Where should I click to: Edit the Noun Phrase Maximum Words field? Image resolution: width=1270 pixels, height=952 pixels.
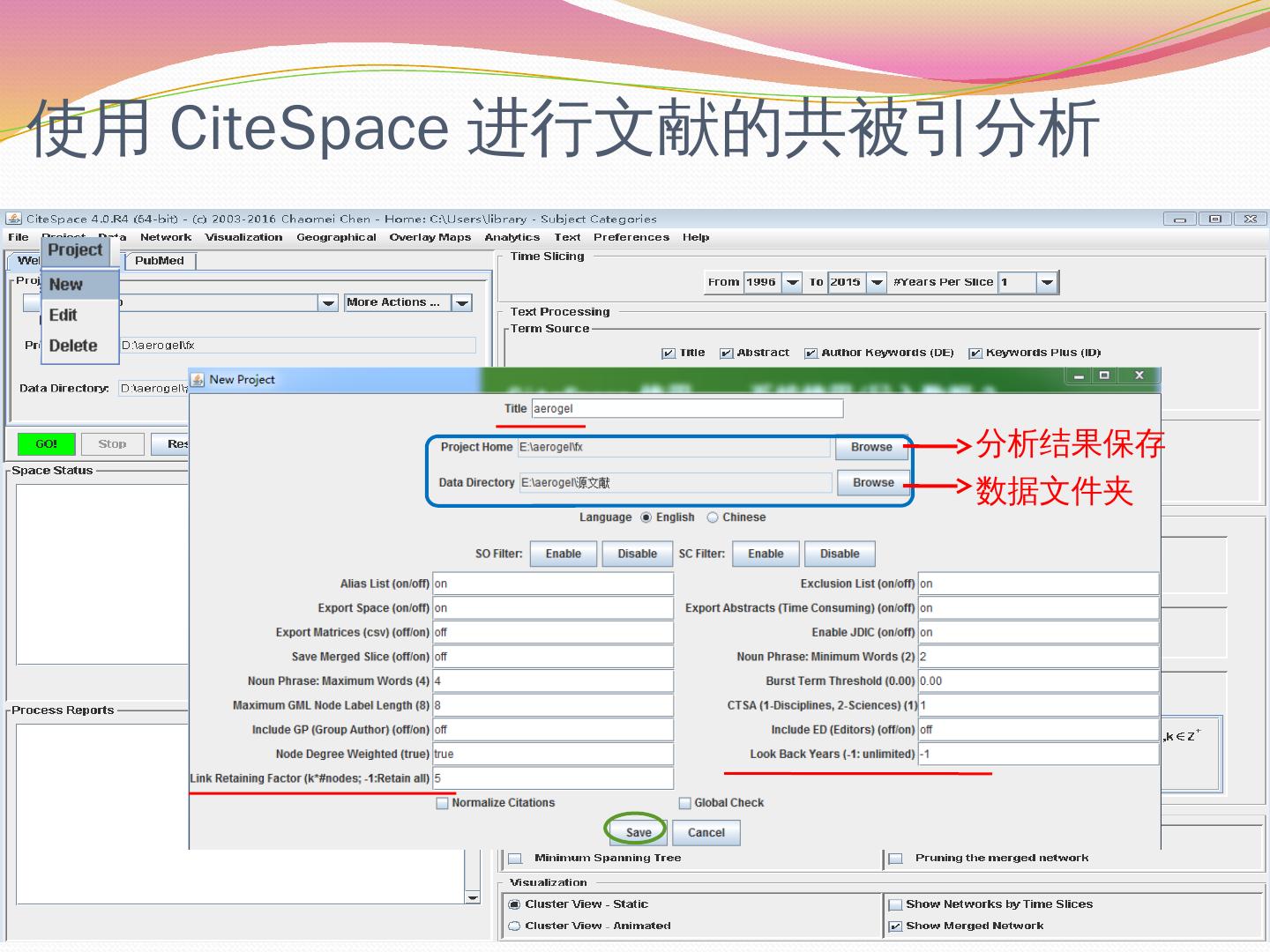pos(553,681)
